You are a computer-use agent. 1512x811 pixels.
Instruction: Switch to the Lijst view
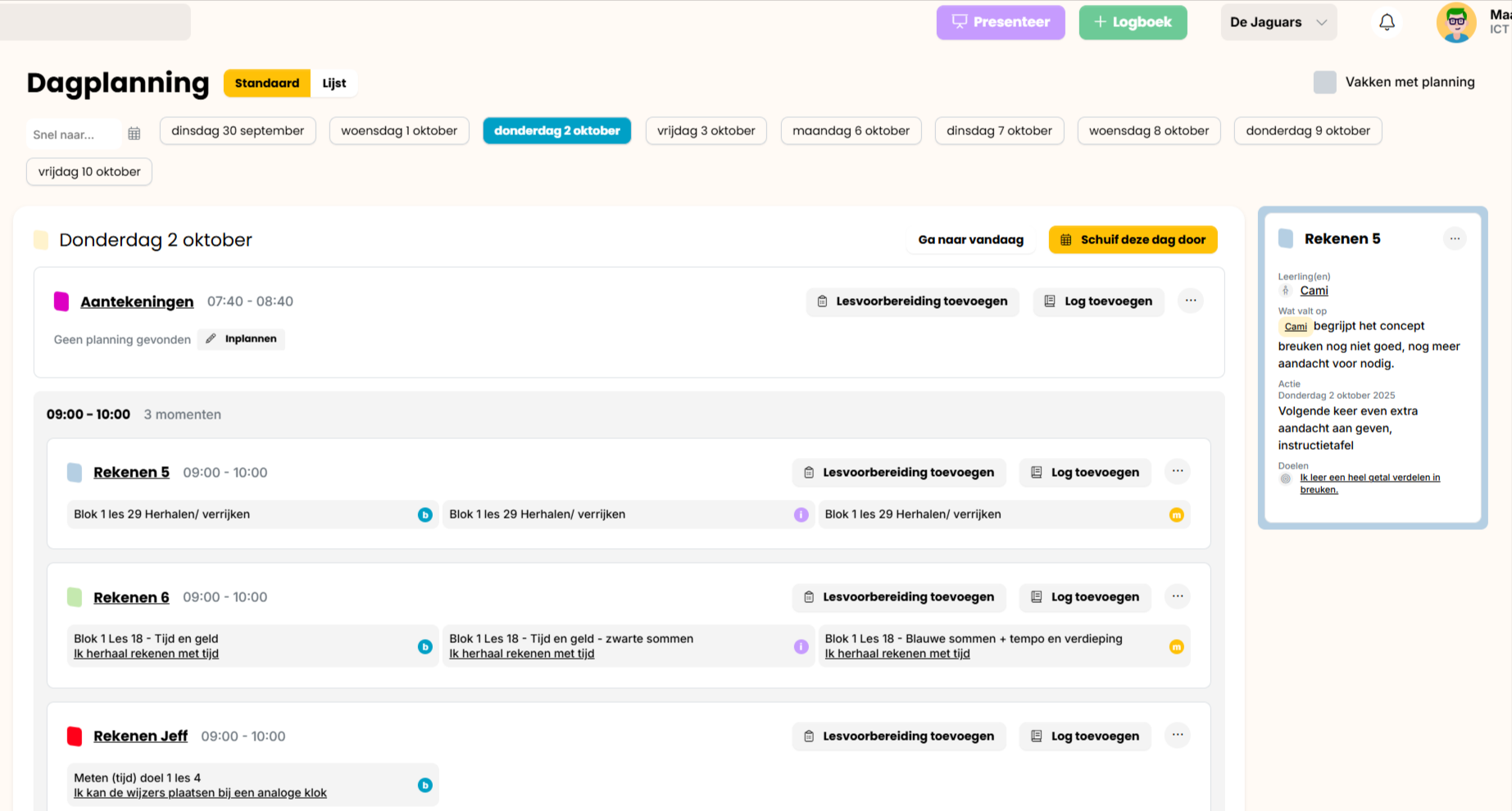click(x=334, y=83)
